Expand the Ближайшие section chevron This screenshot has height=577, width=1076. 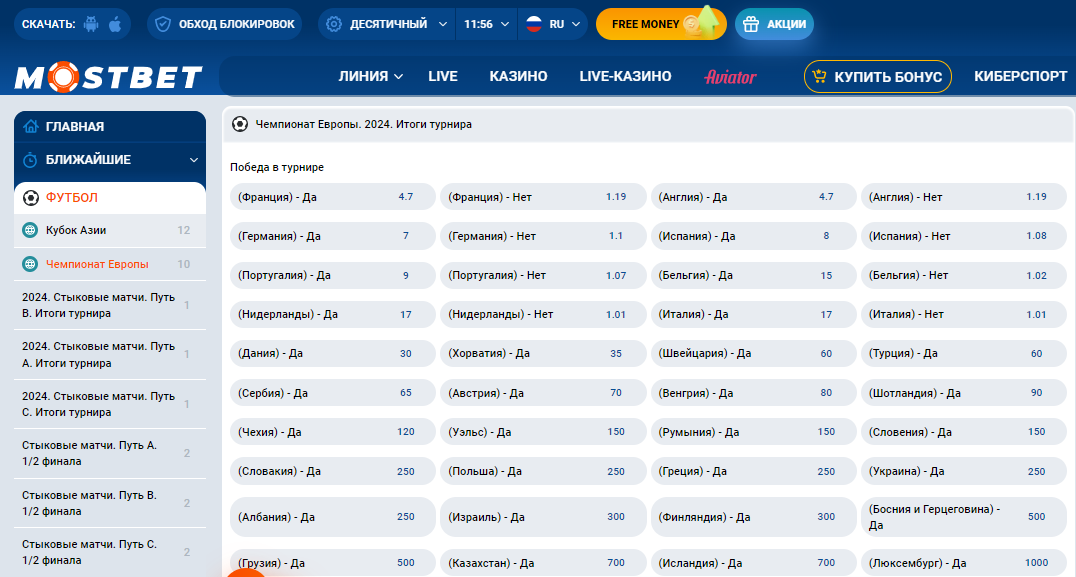[194, 160]
